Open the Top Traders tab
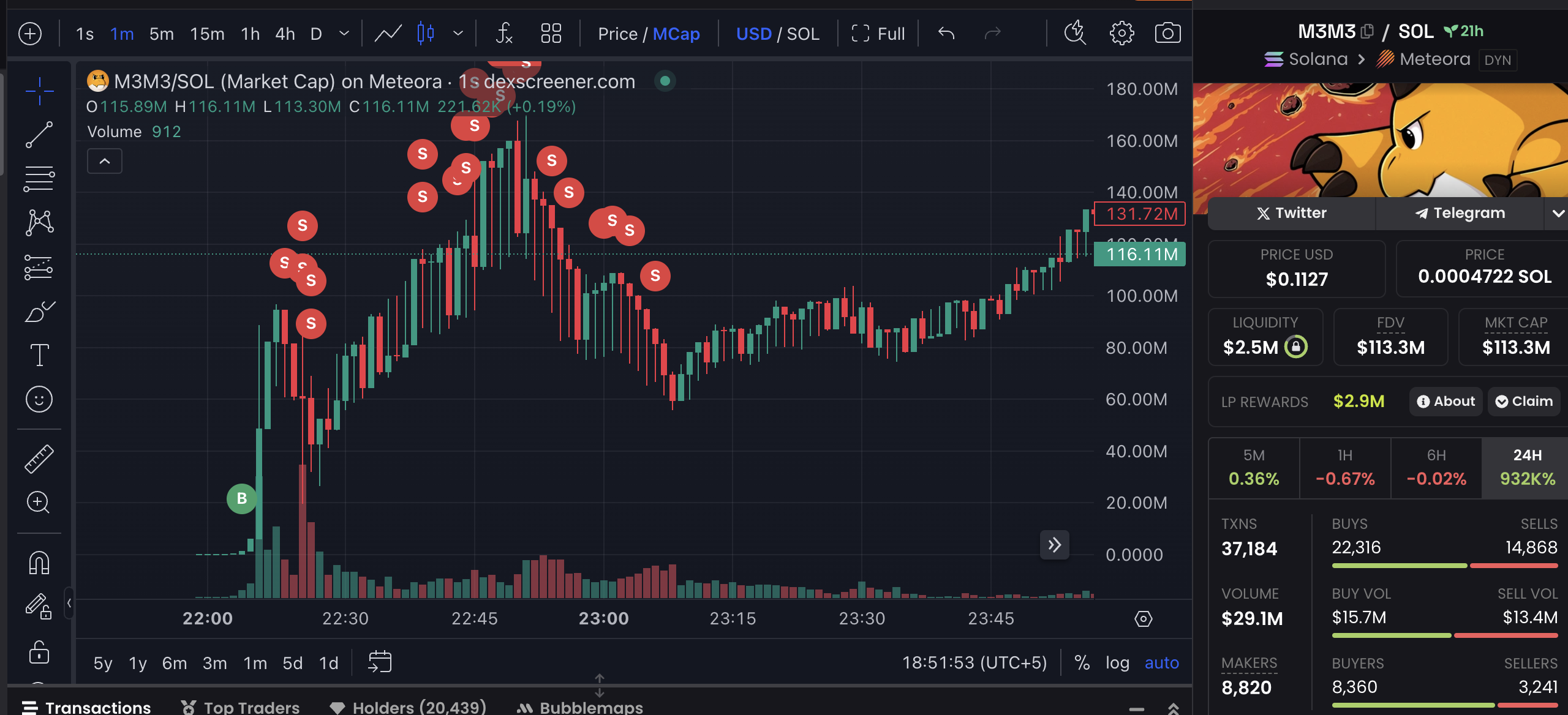1568x715 pixels. pyautogui.click(x=240, y=707)
